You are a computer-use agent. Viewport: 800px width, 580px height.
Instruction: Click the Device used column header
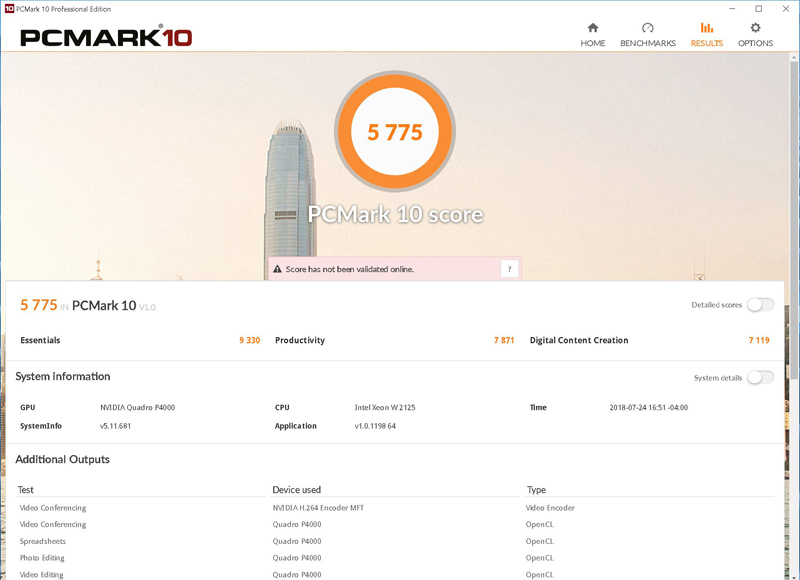coord(296,490)
